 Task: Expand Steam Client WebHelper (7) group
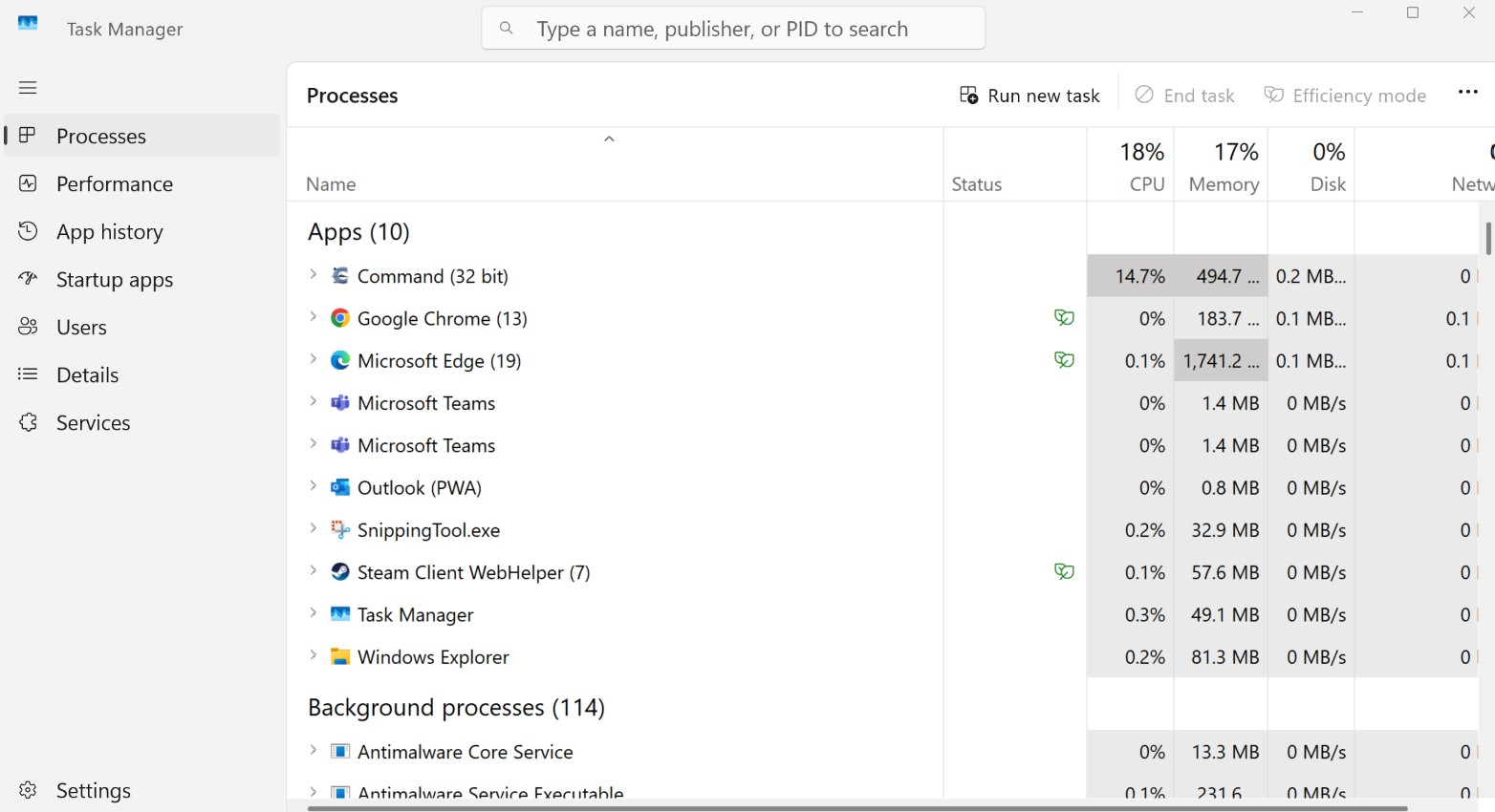coord(313,570)
